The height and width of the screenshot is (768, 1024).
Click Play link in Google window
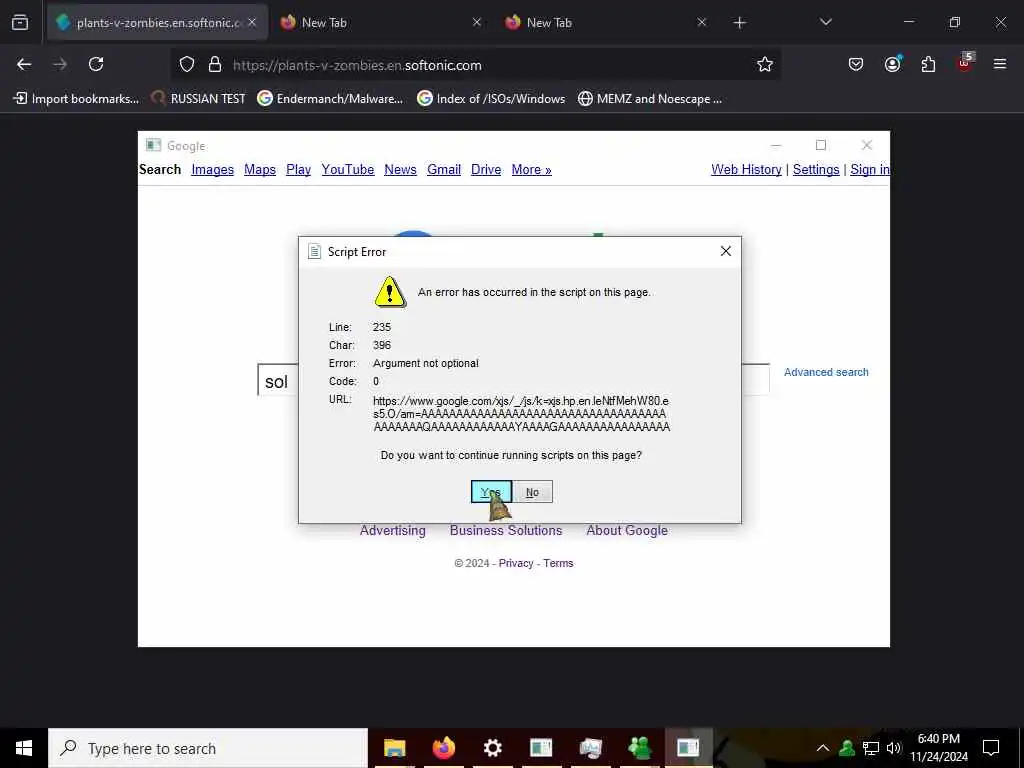(x=298, y=170)
